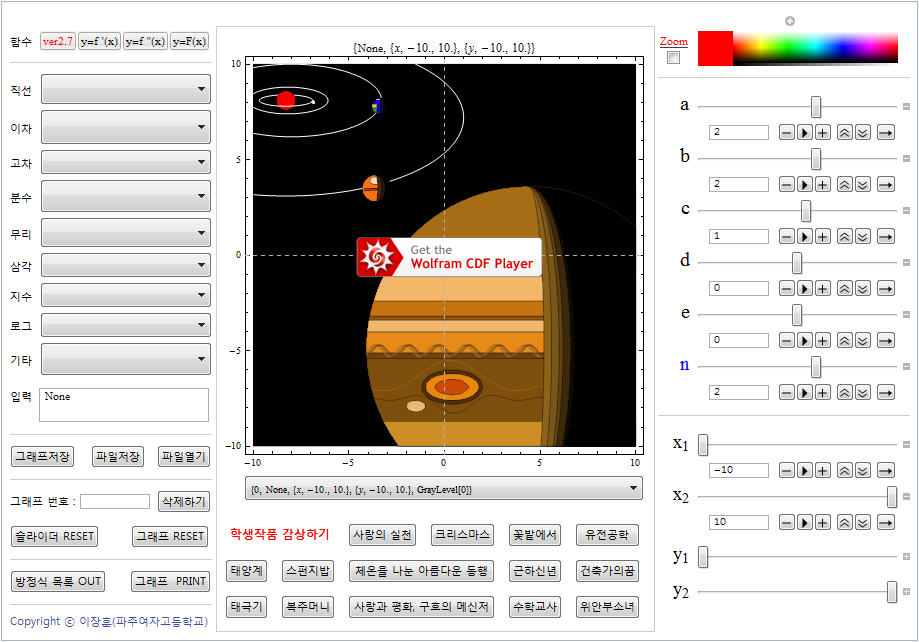919x642 pixels.
Task: Click the faster double-up arrow for d
Action: pos(845,288)
